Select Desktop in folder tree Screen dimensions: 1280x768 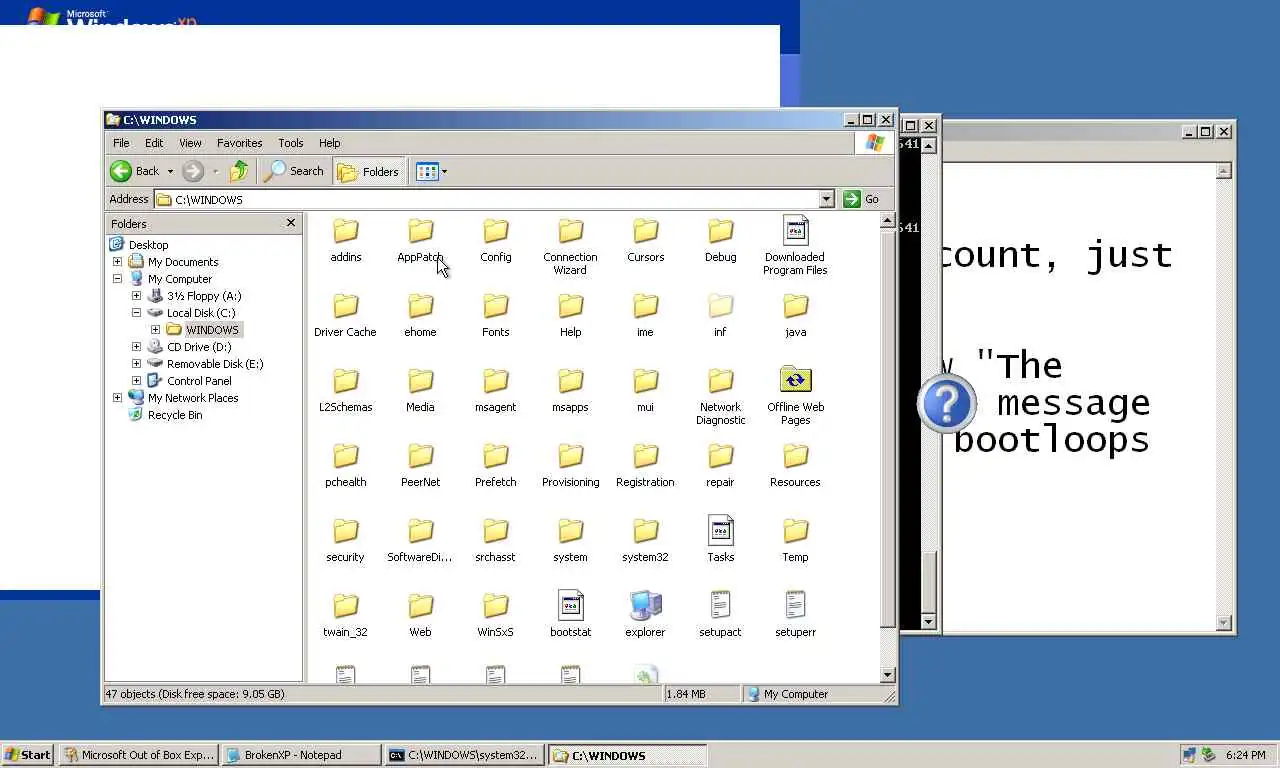click(x=148, y=245)
